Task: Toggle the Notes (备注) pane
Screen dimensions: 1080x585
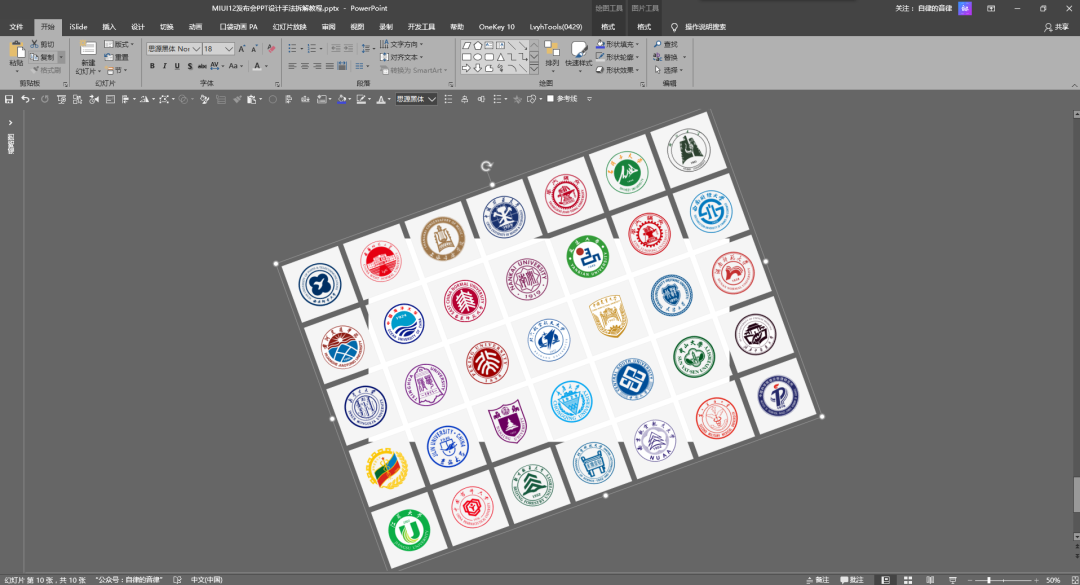Action: (816, 579)
